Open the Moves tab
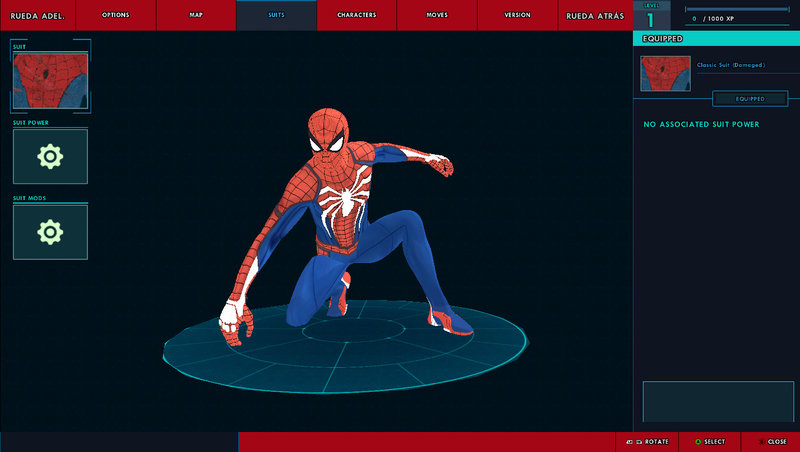800x452 pixels. [x=437, y=15]
